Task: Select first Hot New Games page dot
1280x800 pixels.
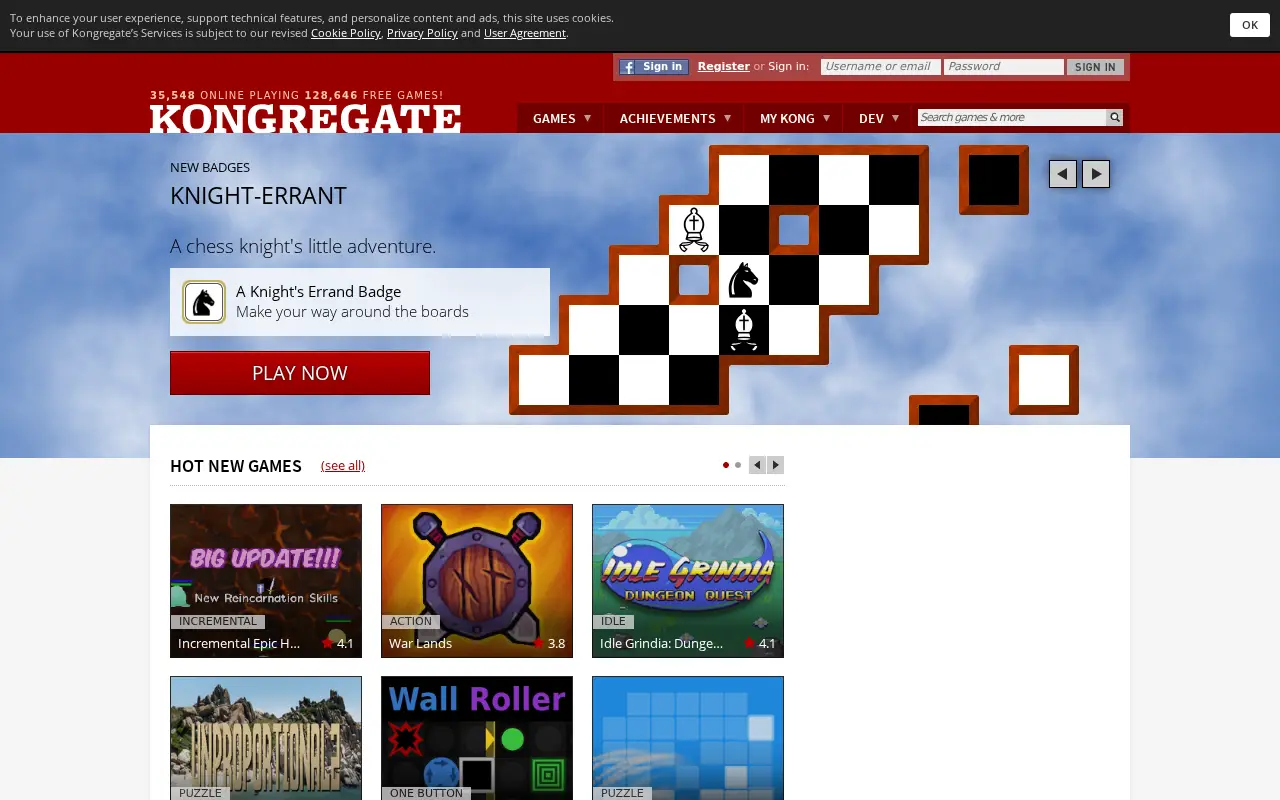Action: pyautogui.click(x=726, y=465)
